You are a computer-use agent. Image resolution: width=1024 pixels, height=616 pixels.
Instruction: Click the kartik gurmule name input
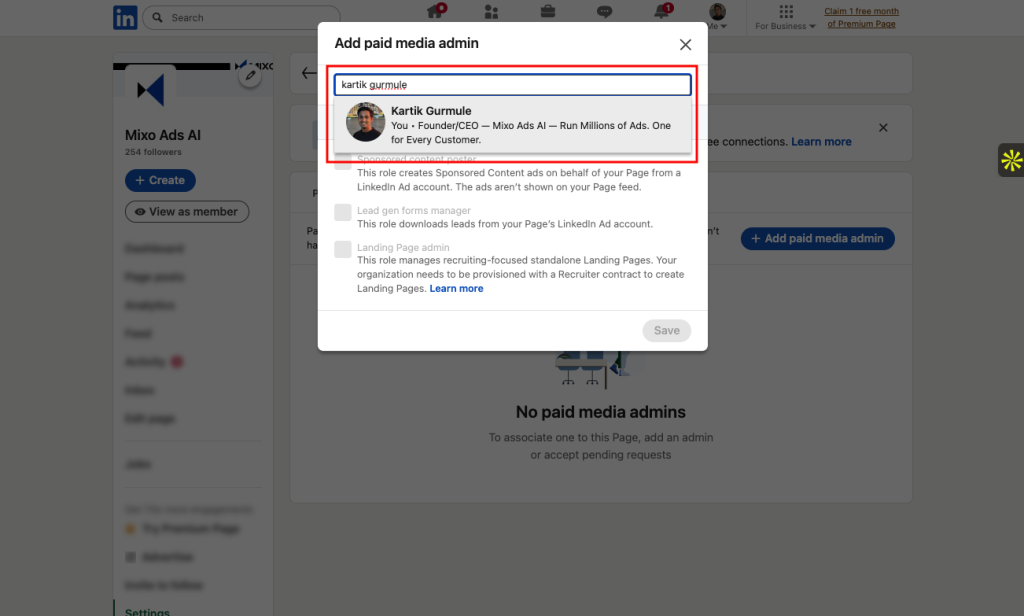(513, 84)
